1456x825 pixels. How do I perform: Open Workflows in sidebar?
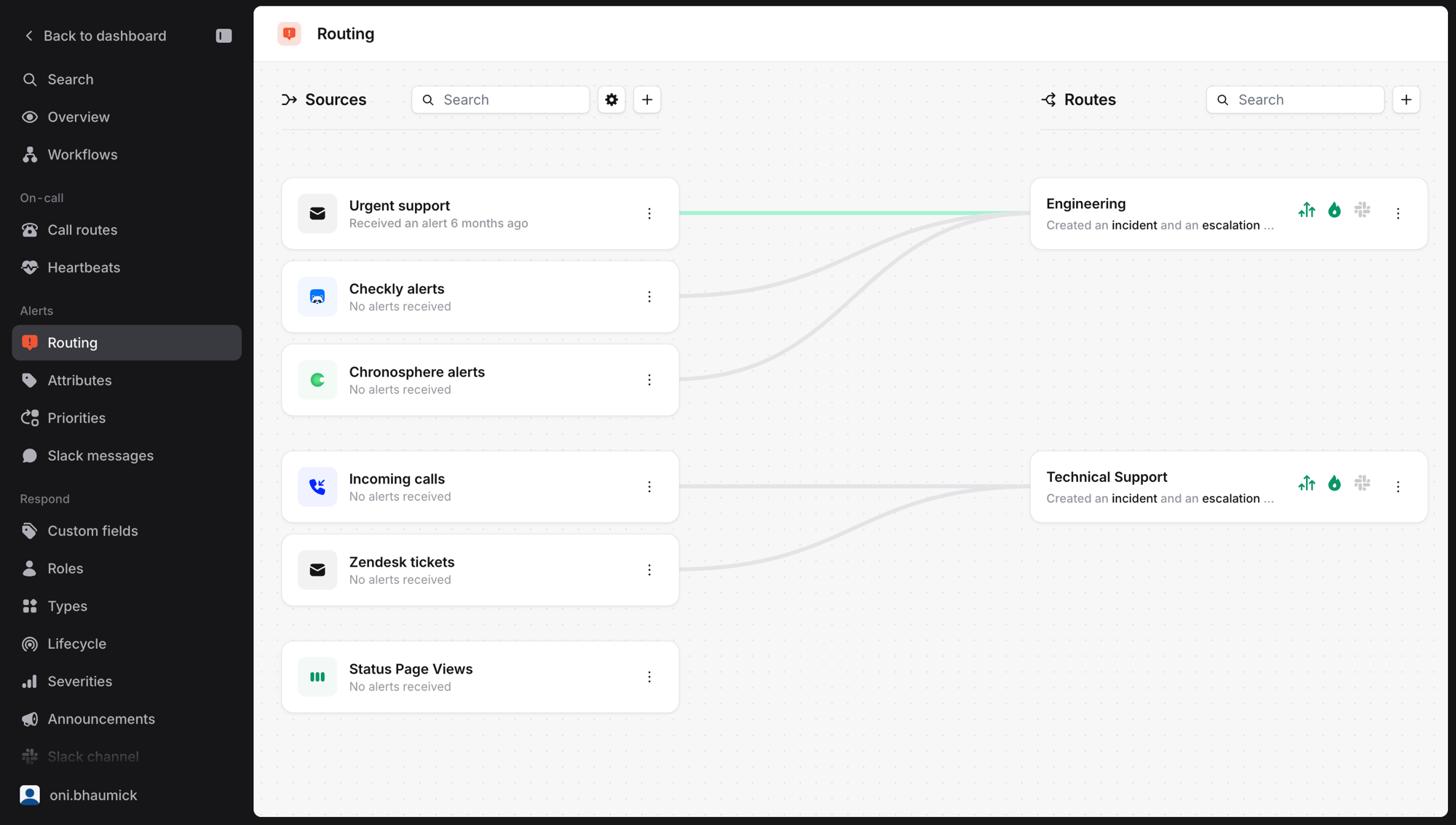(x=127, y=154)
